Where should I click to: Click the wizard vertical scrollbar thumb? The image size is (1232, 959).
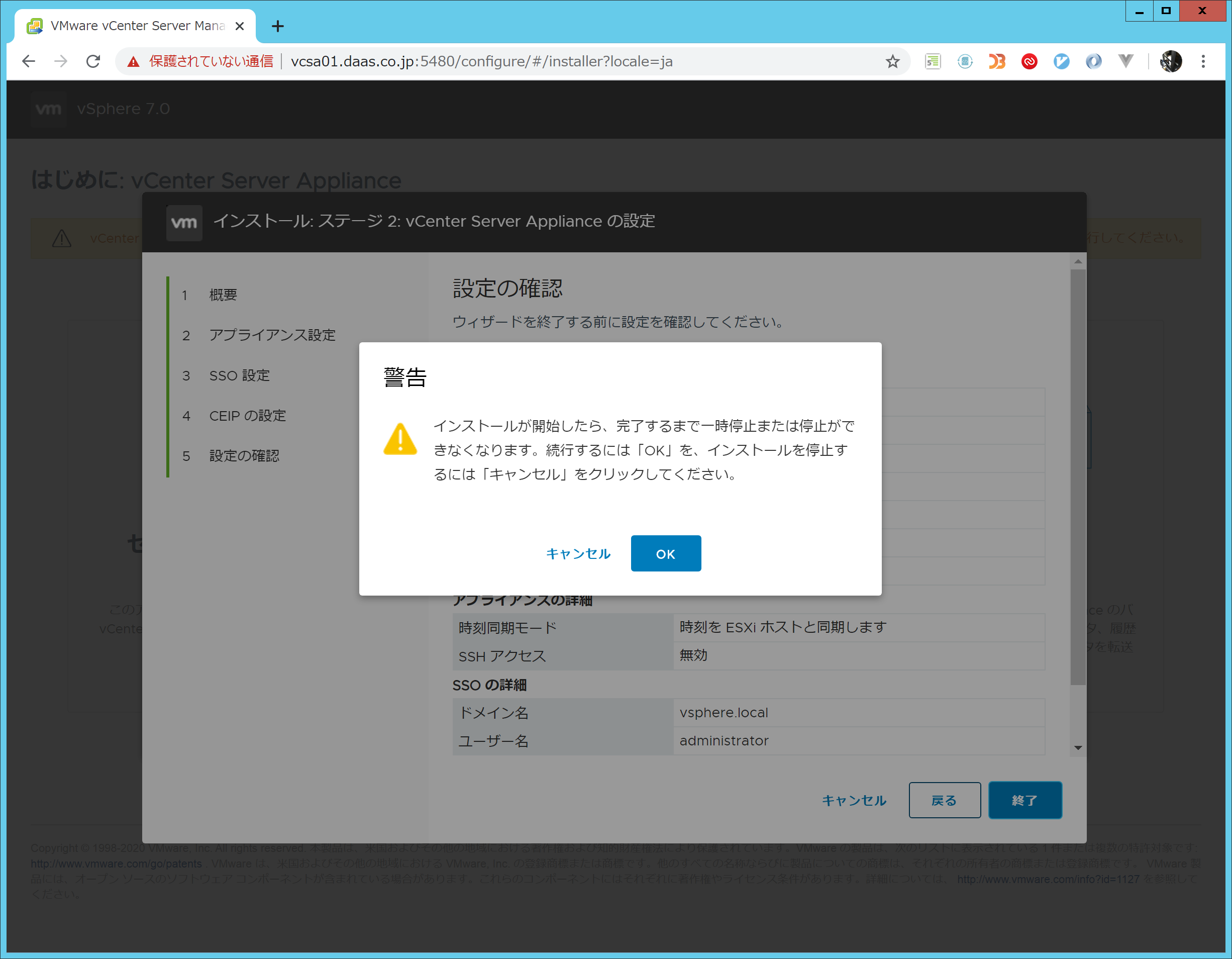coord(1078,477)
